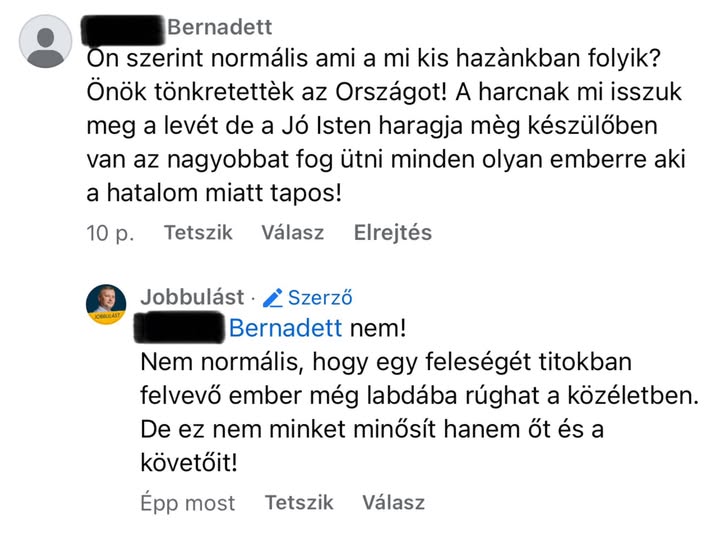Click the "Épp most" reply timestamp
720x540 pixels.
(x=188, y=503)
